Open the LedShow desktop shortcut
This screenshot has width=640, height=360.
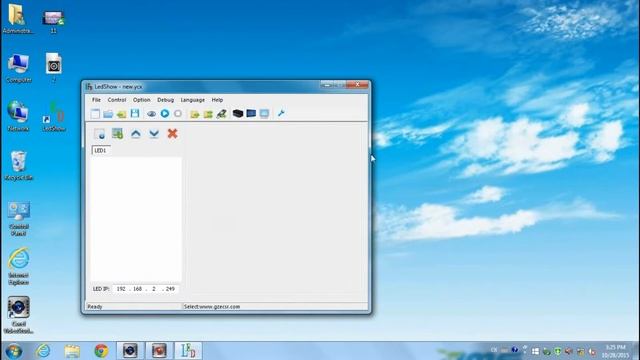(54, 117)
